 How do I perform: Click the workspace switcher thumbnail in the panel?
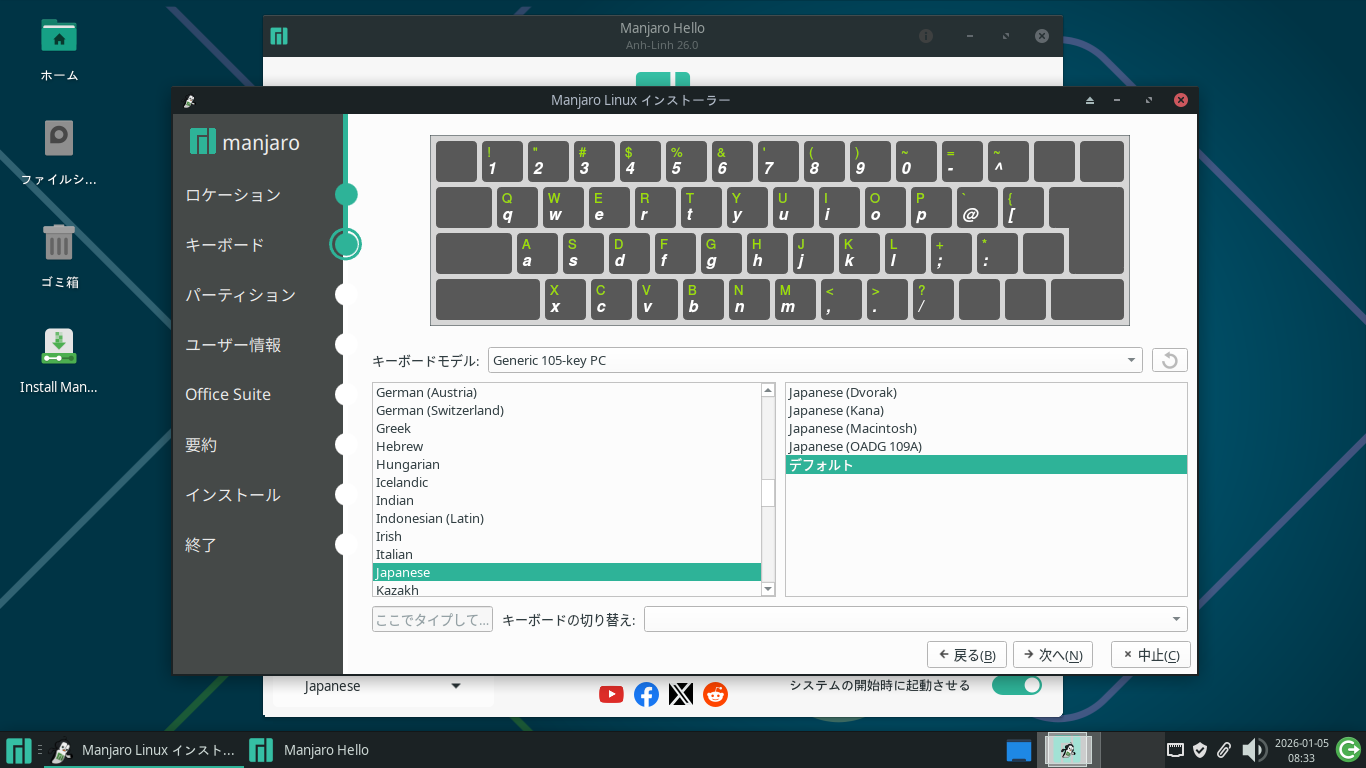1069,750
